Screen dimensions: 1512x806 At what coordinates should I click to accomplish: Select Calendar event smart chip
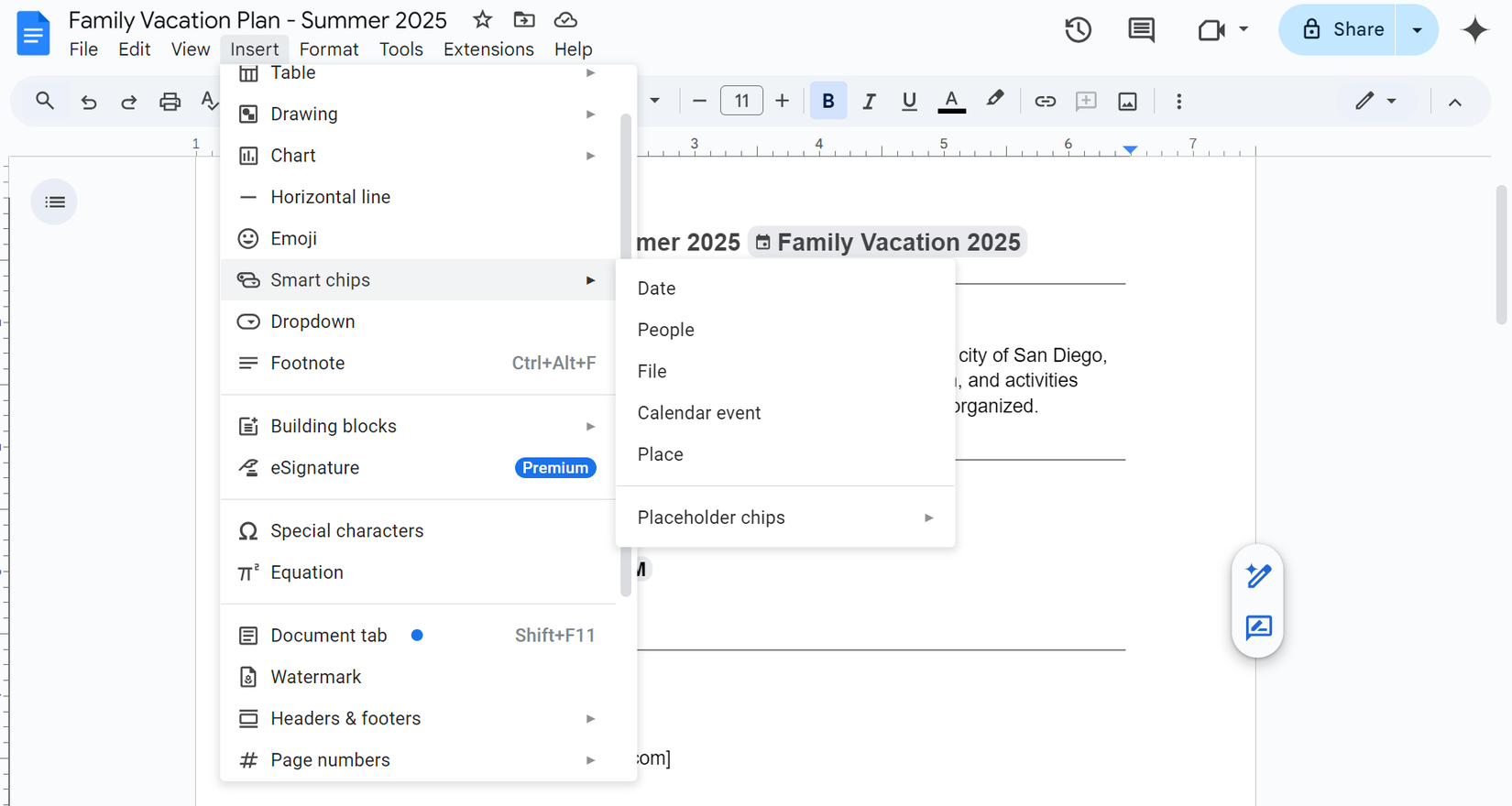pos(699,413)
